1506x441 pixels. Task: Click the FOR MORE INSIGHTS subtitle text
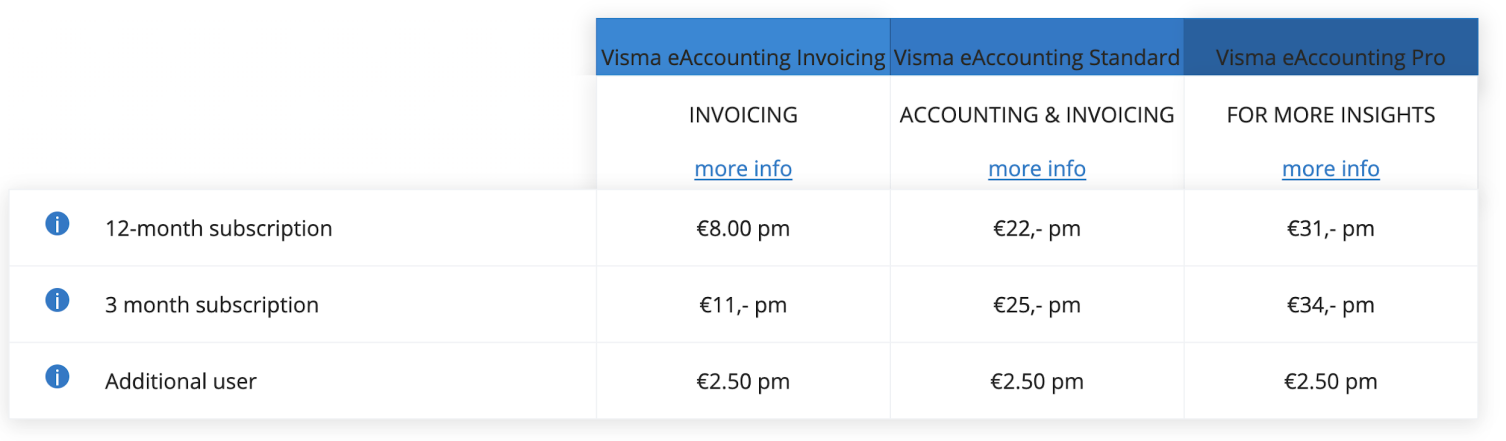point(1331,115)
